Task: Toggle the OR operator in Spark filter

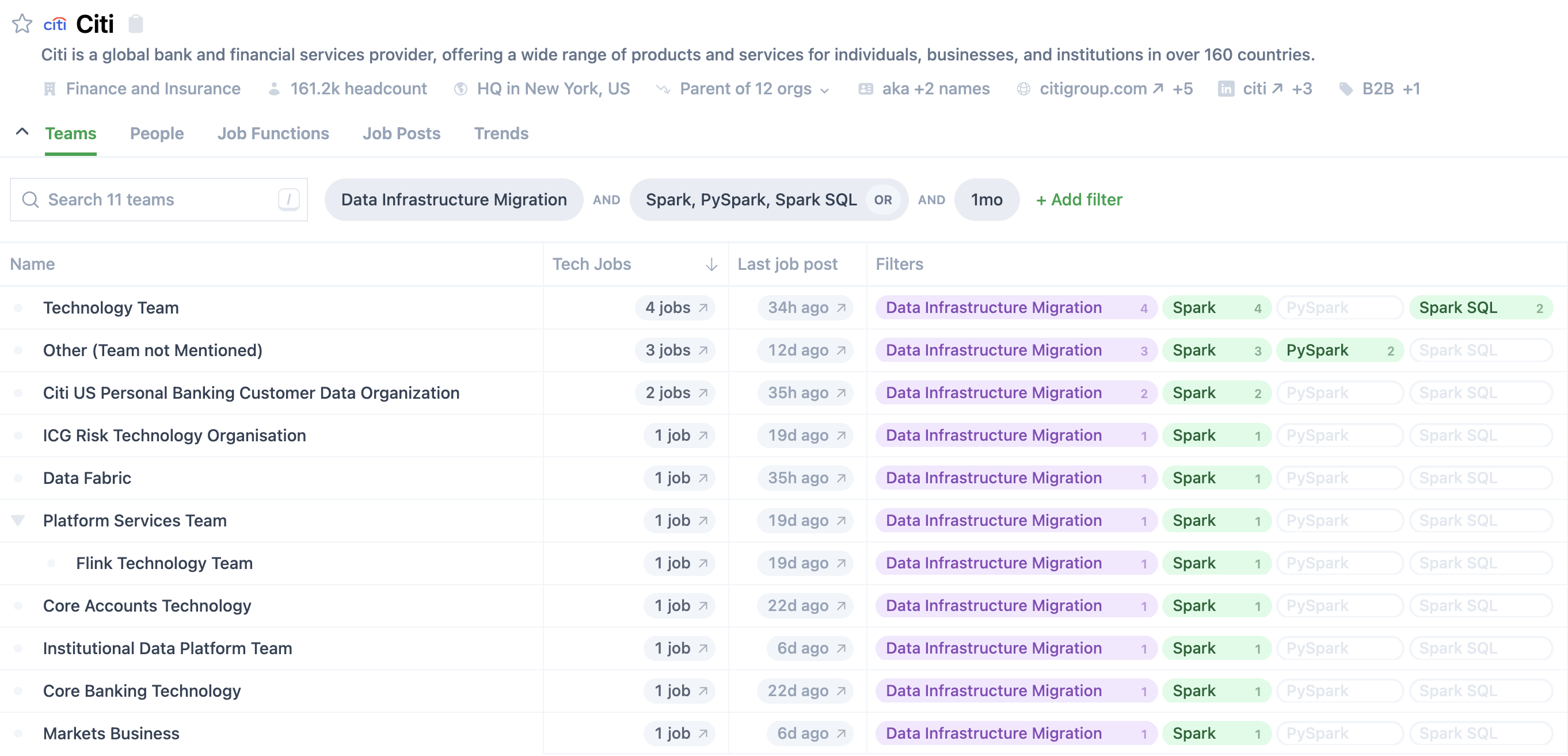Action: (882, 200)
